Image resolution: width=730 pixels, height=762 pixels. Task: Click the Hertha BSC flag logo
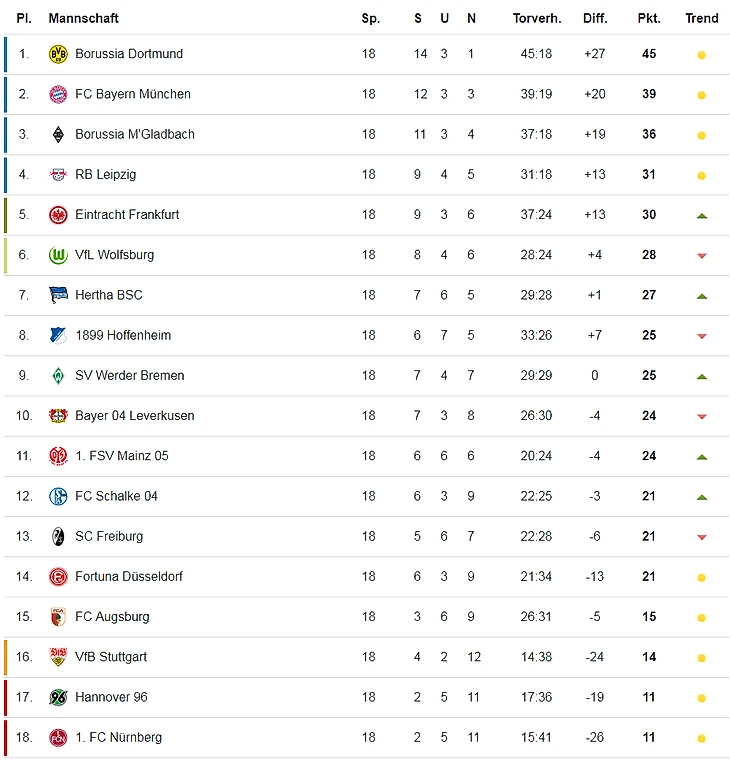58,295
